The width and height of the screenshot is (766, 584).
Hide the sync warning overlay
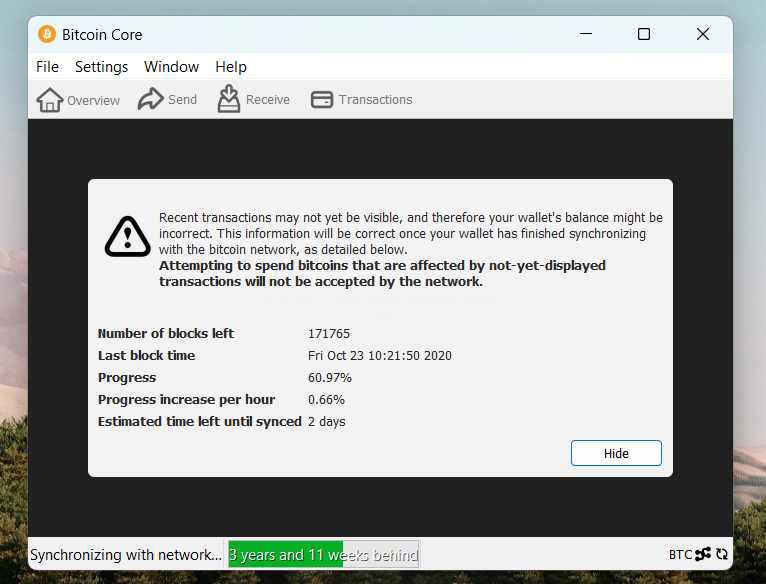[x=616, y=453]
